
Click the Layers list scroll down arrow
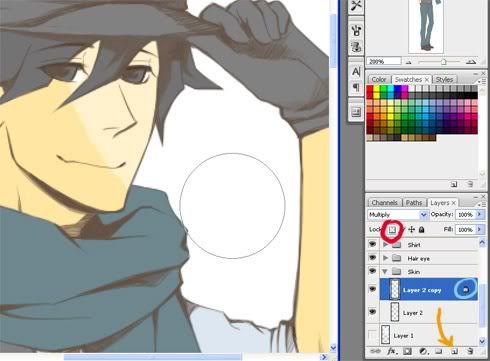(x=482, y=341)
